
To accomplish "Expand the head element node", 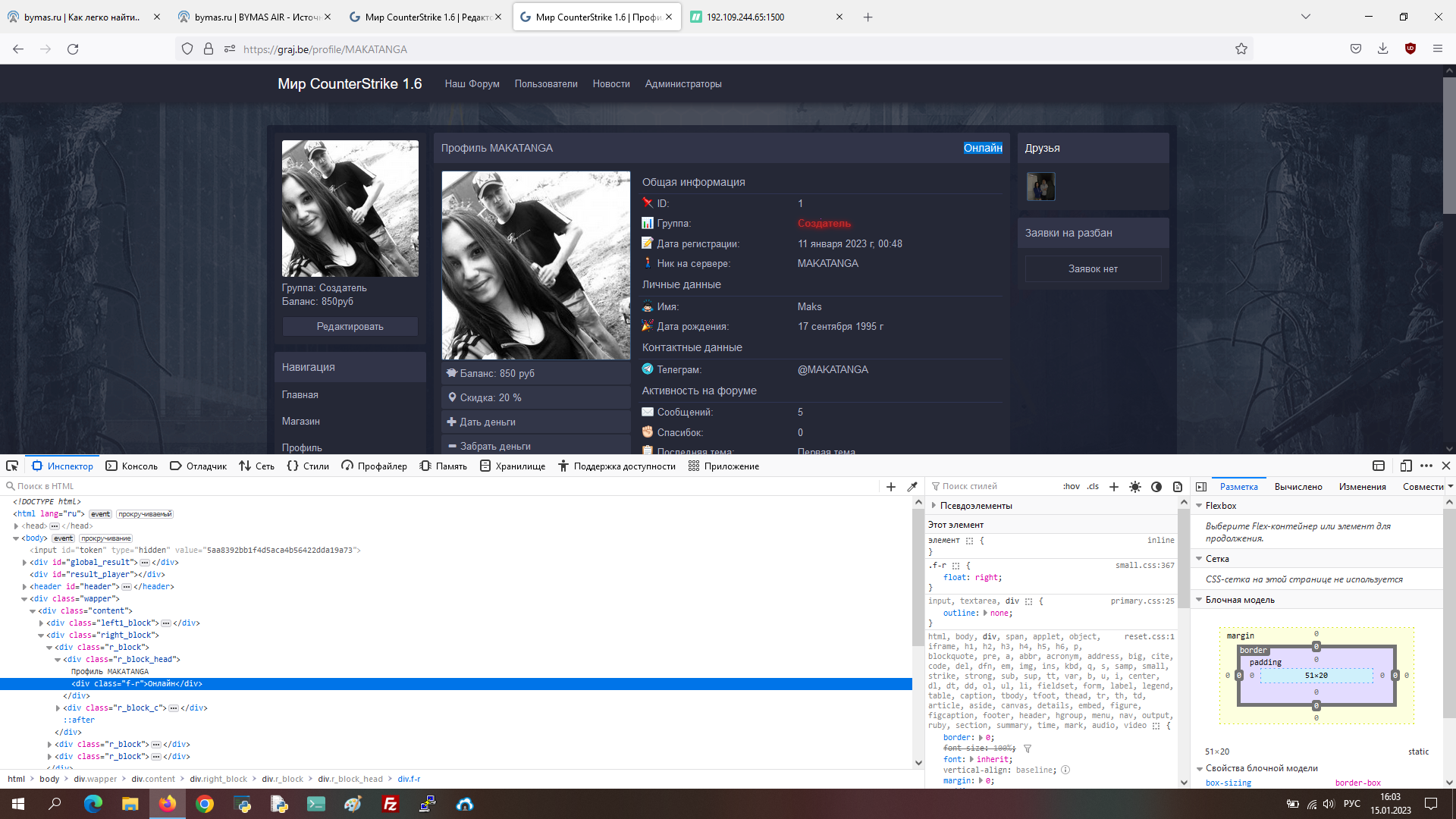I will pos(16,526).
